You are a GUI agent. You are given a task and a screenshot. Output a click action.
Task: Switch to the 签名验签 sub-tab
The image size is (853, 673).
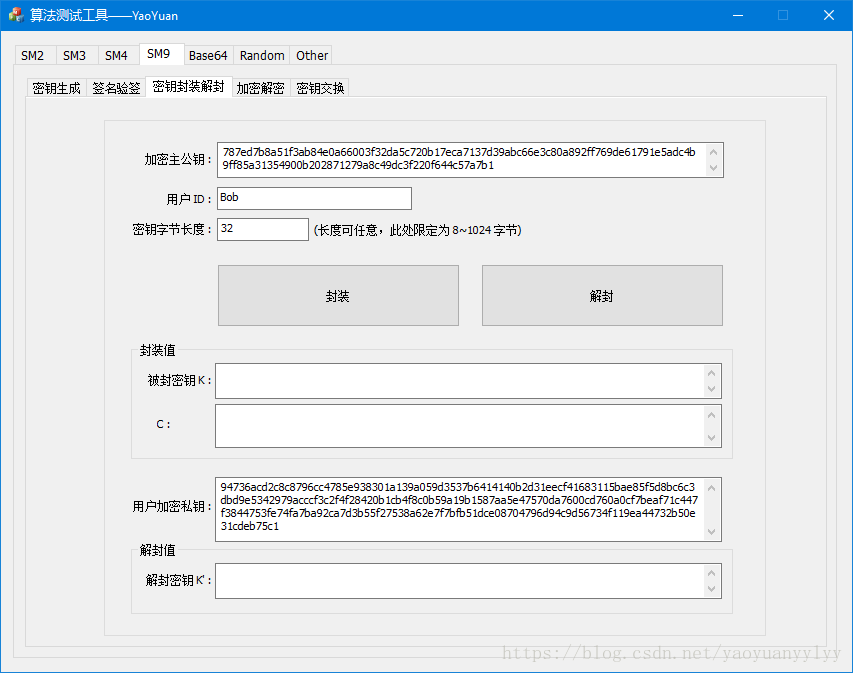(116, 88)
